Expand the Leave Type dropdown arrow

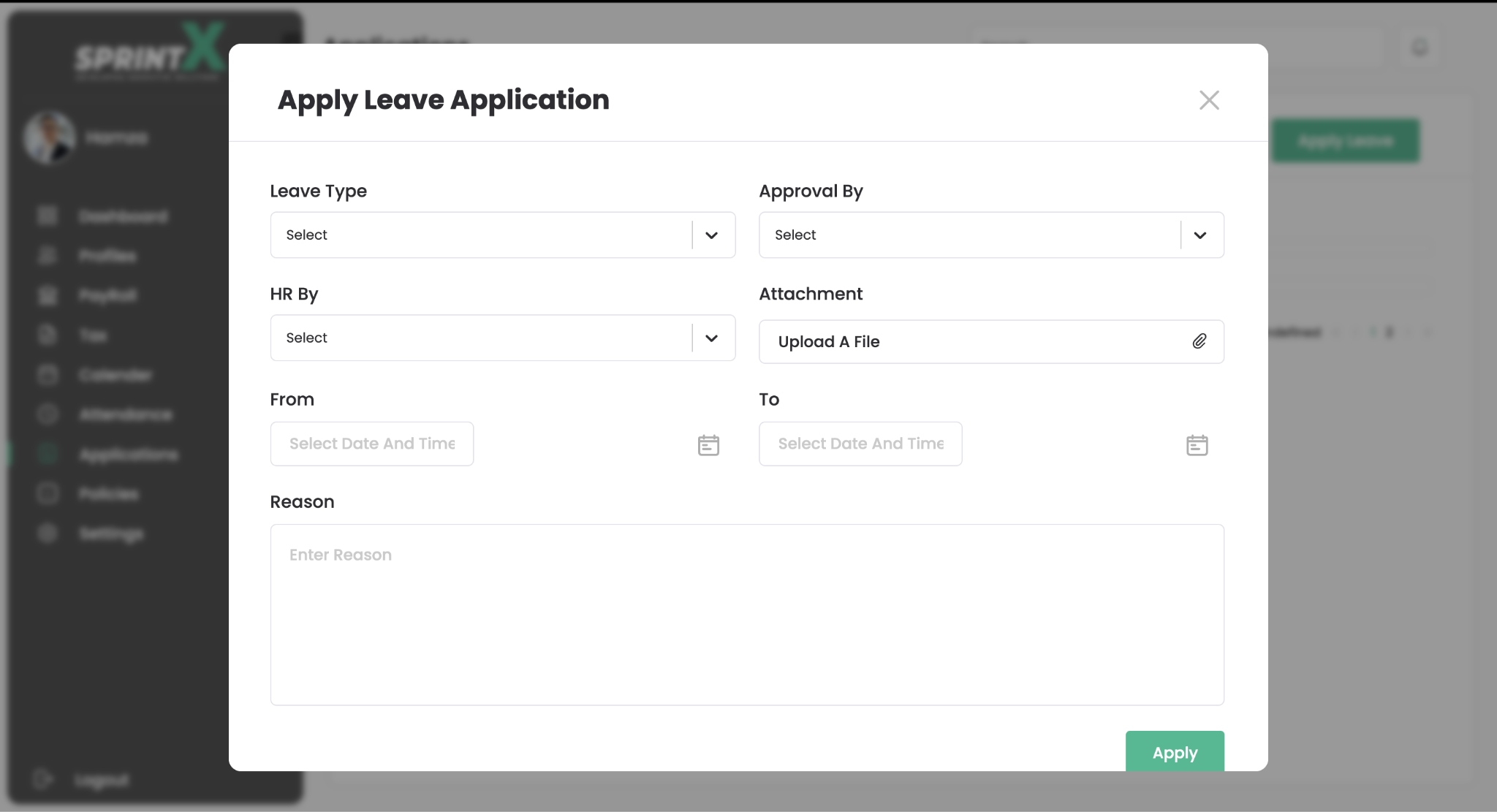pos(711,235)
